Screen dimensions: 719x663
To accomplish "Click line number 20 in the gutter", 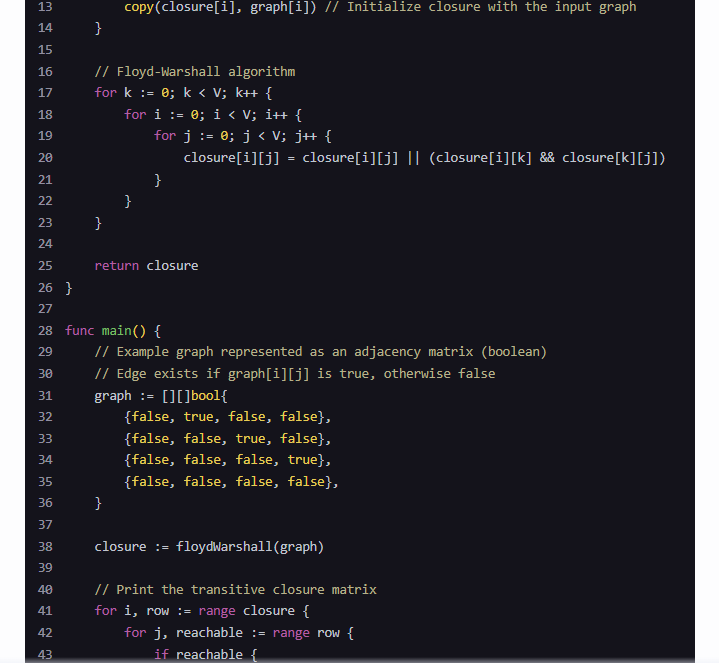I will [x=45, y=158].
